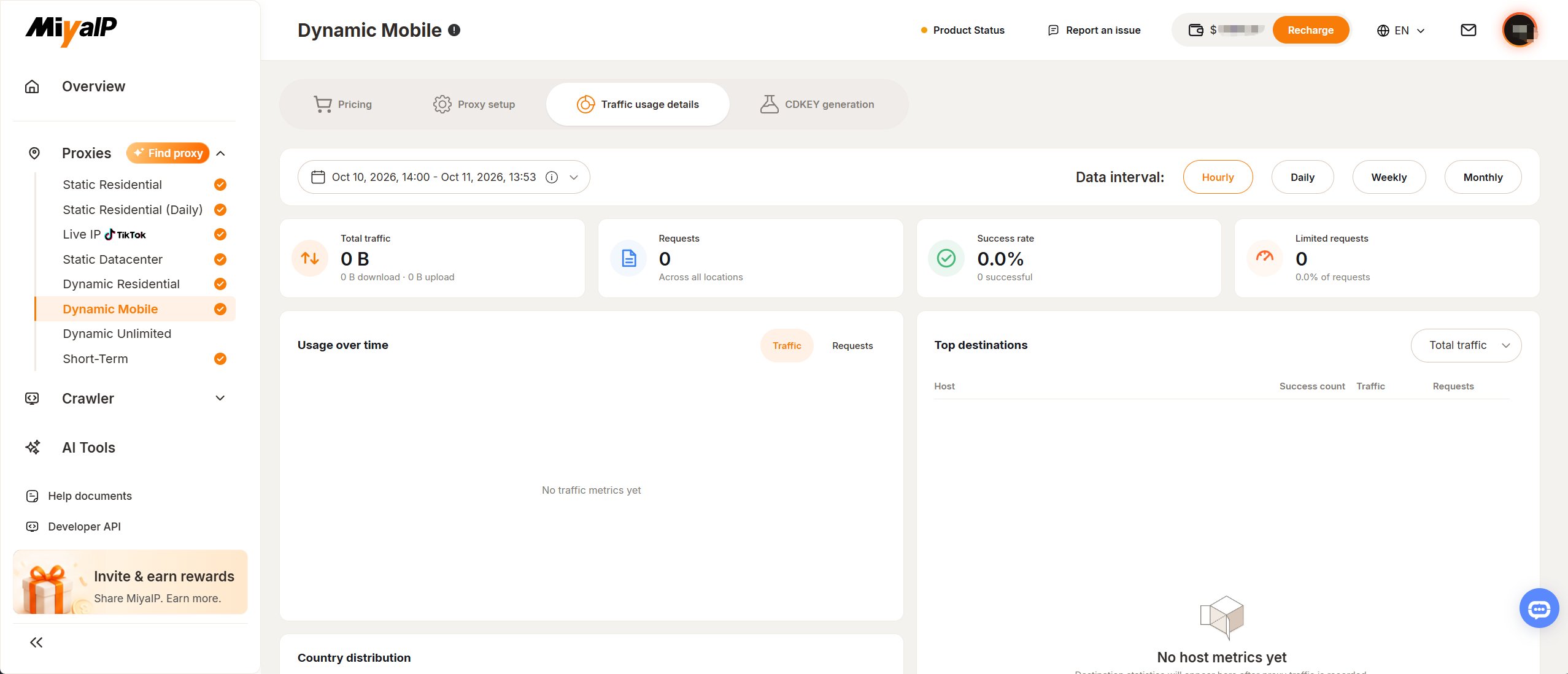Click the info icon in date range field
1568x674 pixels.
552,177
